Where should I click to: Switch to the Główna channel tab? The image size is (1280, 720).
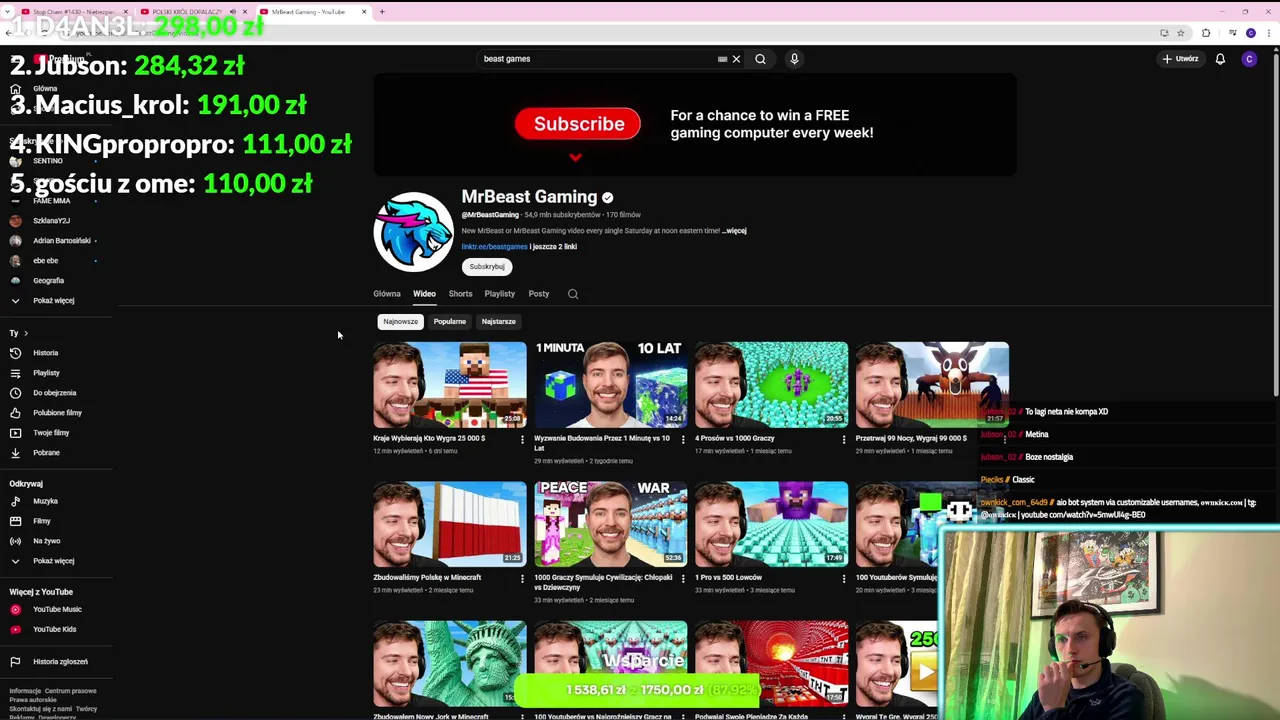387,294
